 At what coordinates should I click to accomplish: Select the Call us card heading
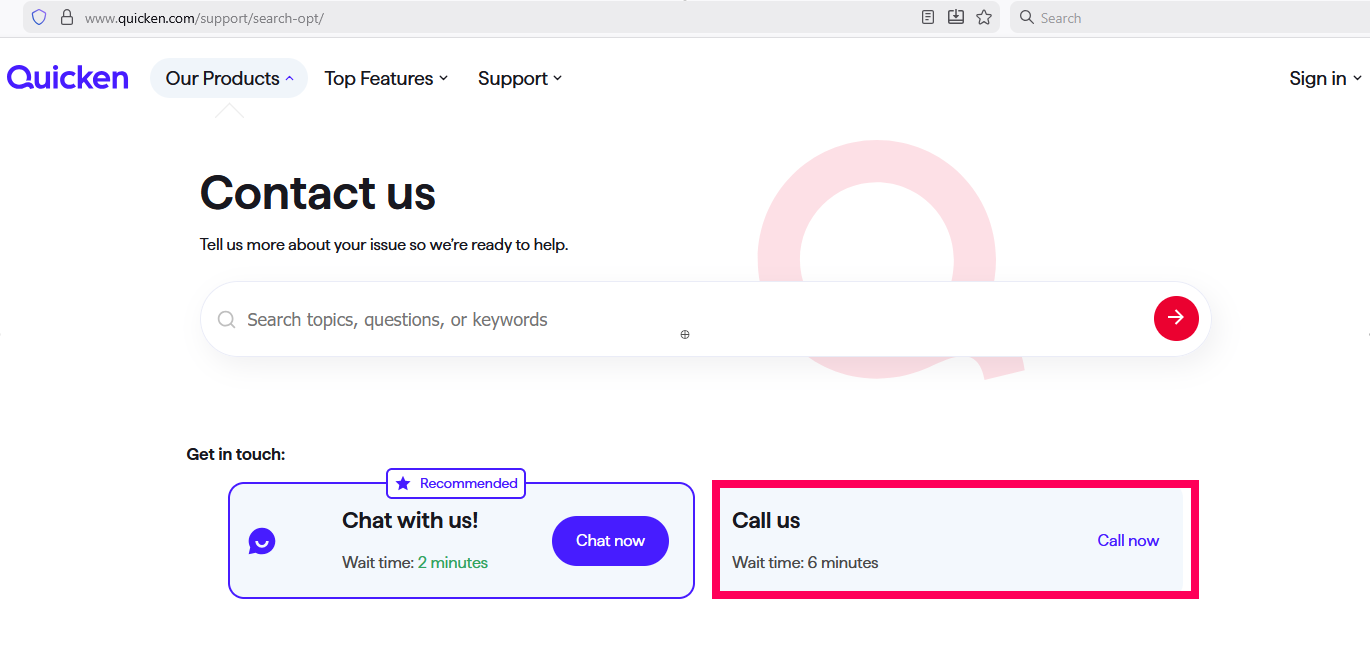(x=766, y=520)
